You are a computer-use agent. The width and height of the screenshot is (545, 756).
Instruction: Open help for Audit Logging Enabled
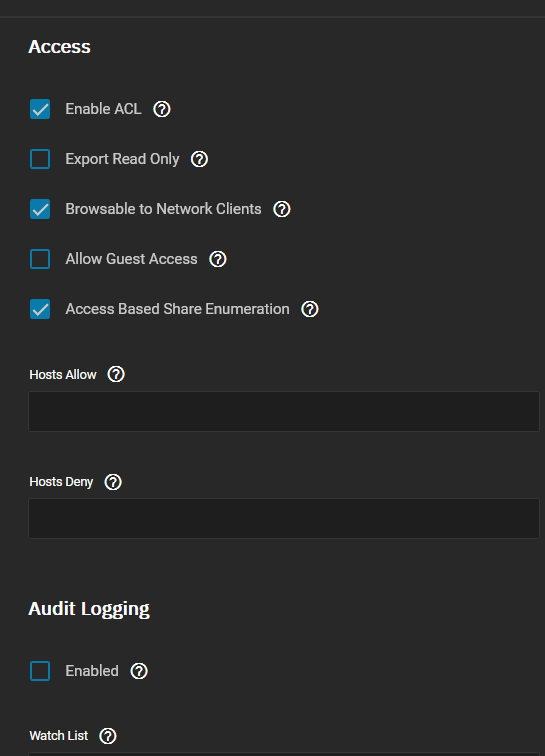point(139,671)
